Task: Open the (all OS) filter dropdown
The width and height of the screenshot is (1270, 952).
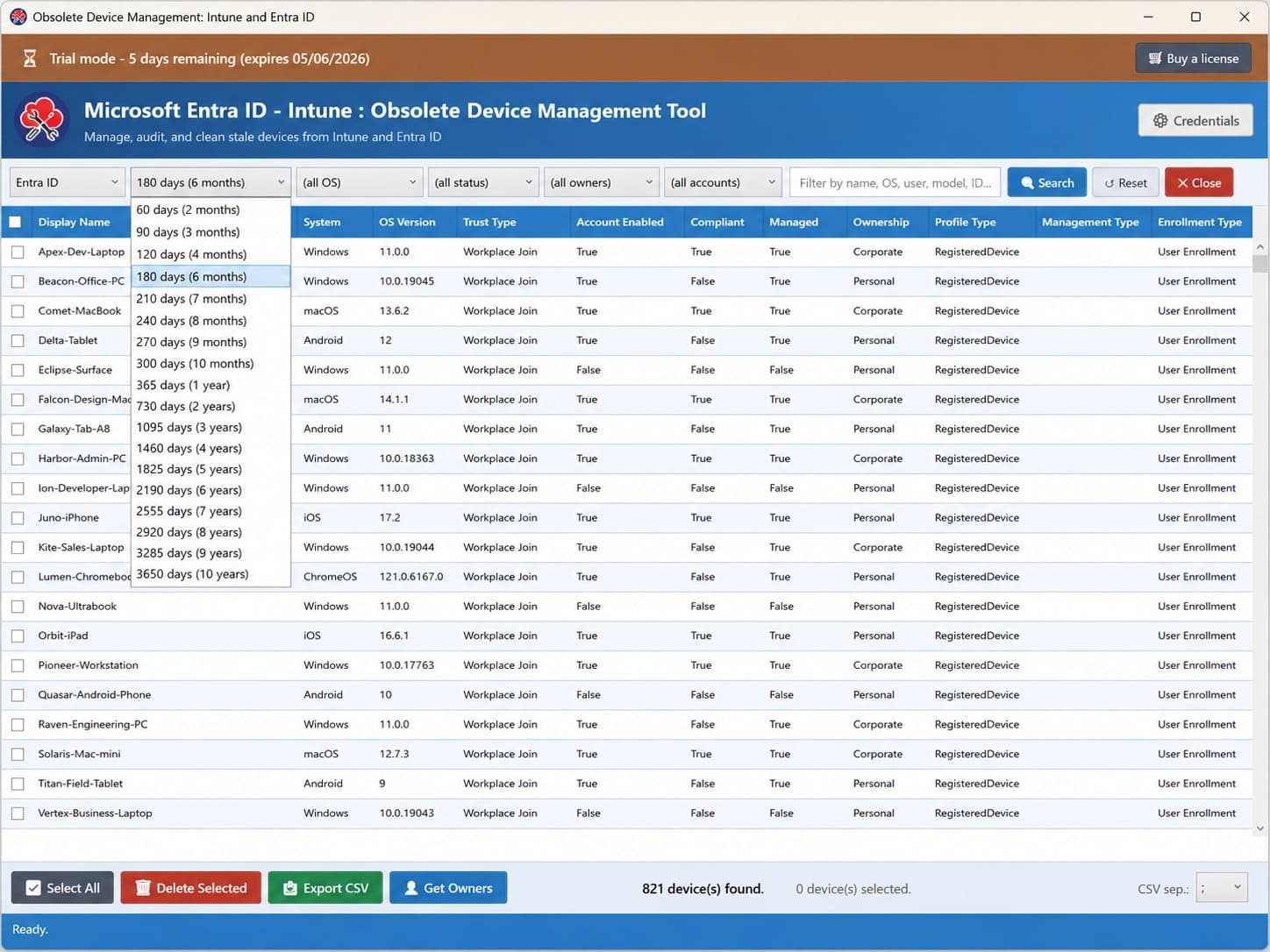Action: 360,182
